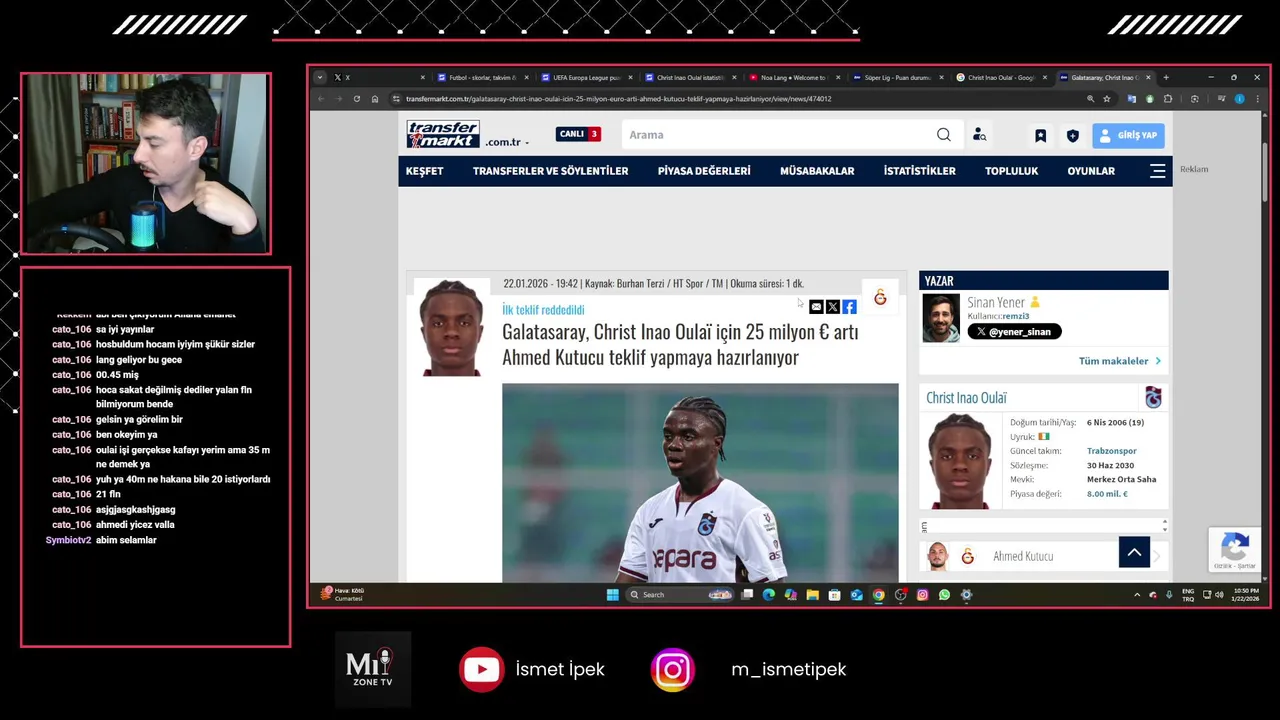The image size is (1280, 720).
Task: Click the Galatasaray crest beside headline
Action: [x=880, y=297]
